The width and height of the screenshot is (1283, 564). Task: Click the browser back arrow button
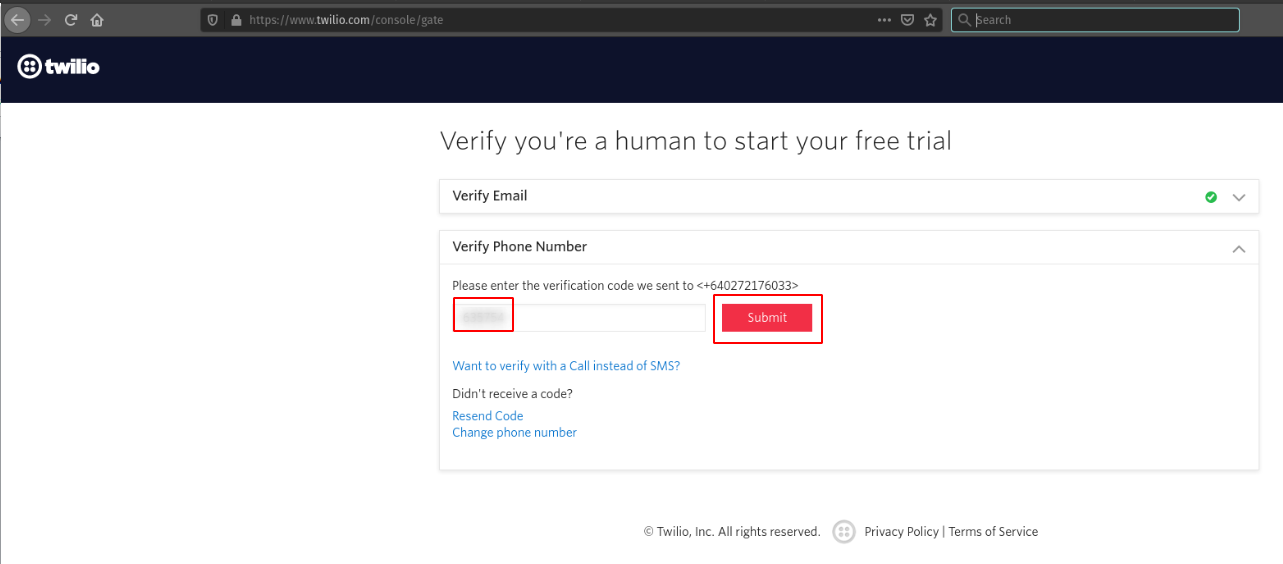[x=18, y=20]
